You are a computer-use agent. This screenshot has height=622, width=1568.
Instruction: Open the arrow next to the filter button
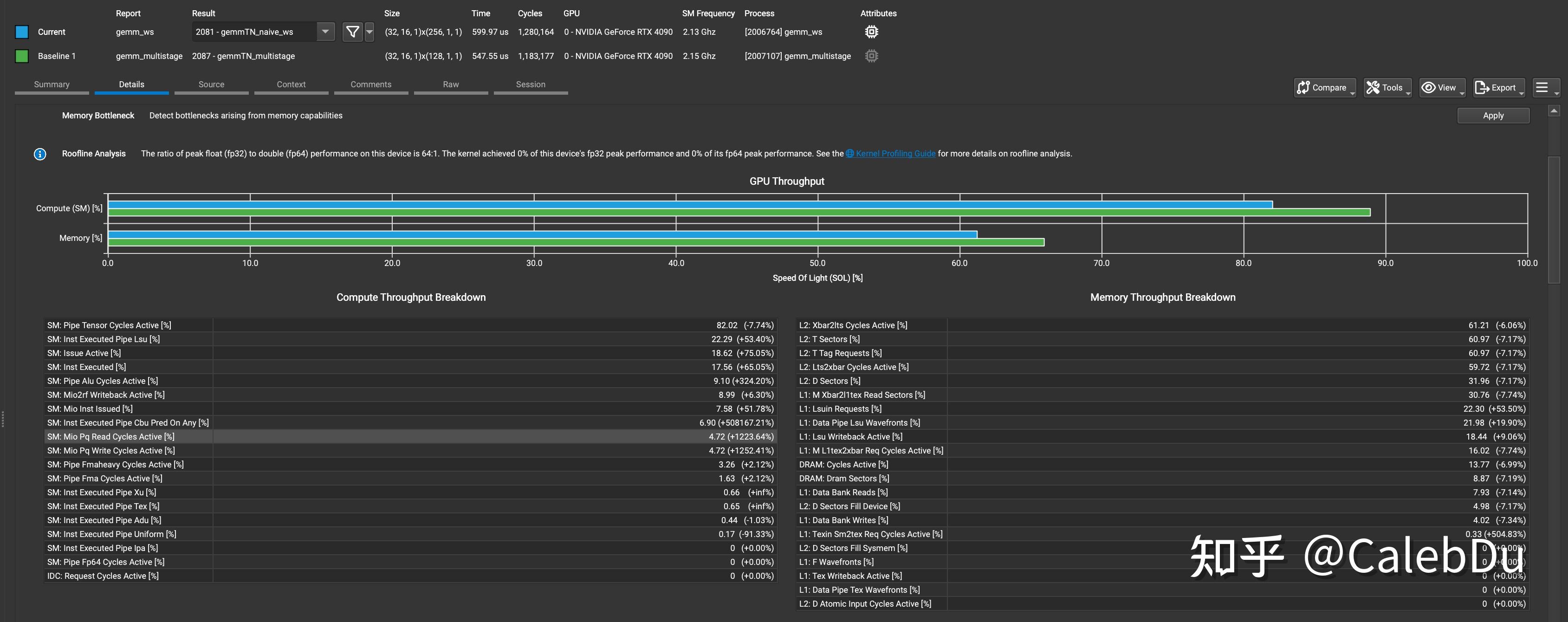[x=369, y=32]
